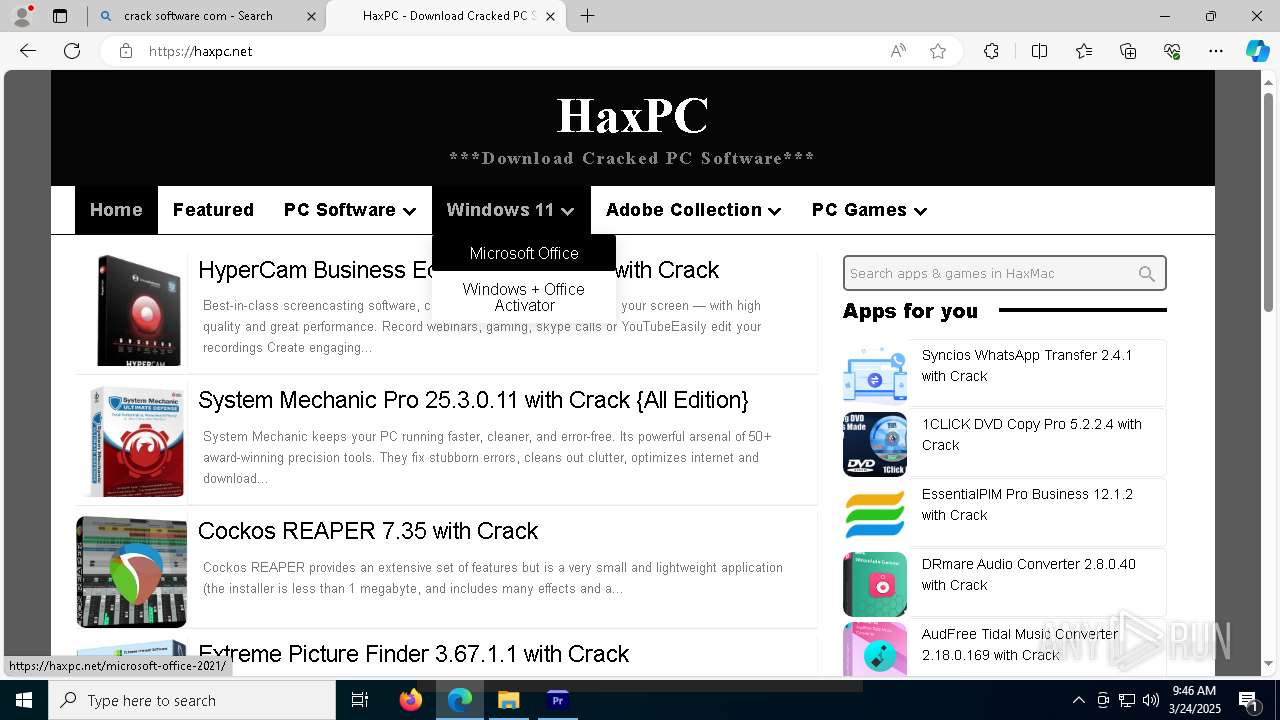Click the Cockos REAPER thumbnail
This screenshot has height=720, width=1280.
point(132,572)
